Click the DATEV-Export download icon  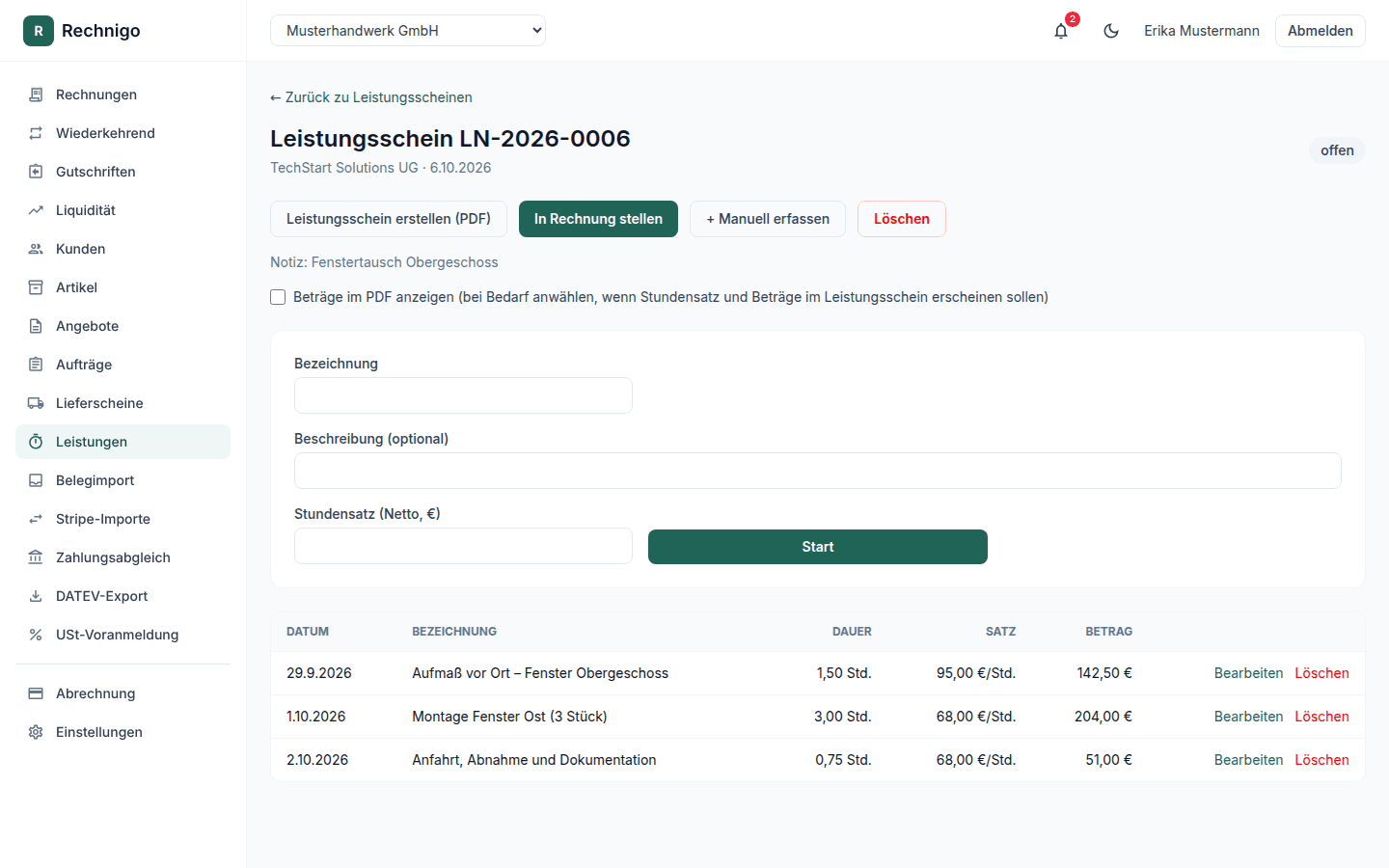[36, 596]
